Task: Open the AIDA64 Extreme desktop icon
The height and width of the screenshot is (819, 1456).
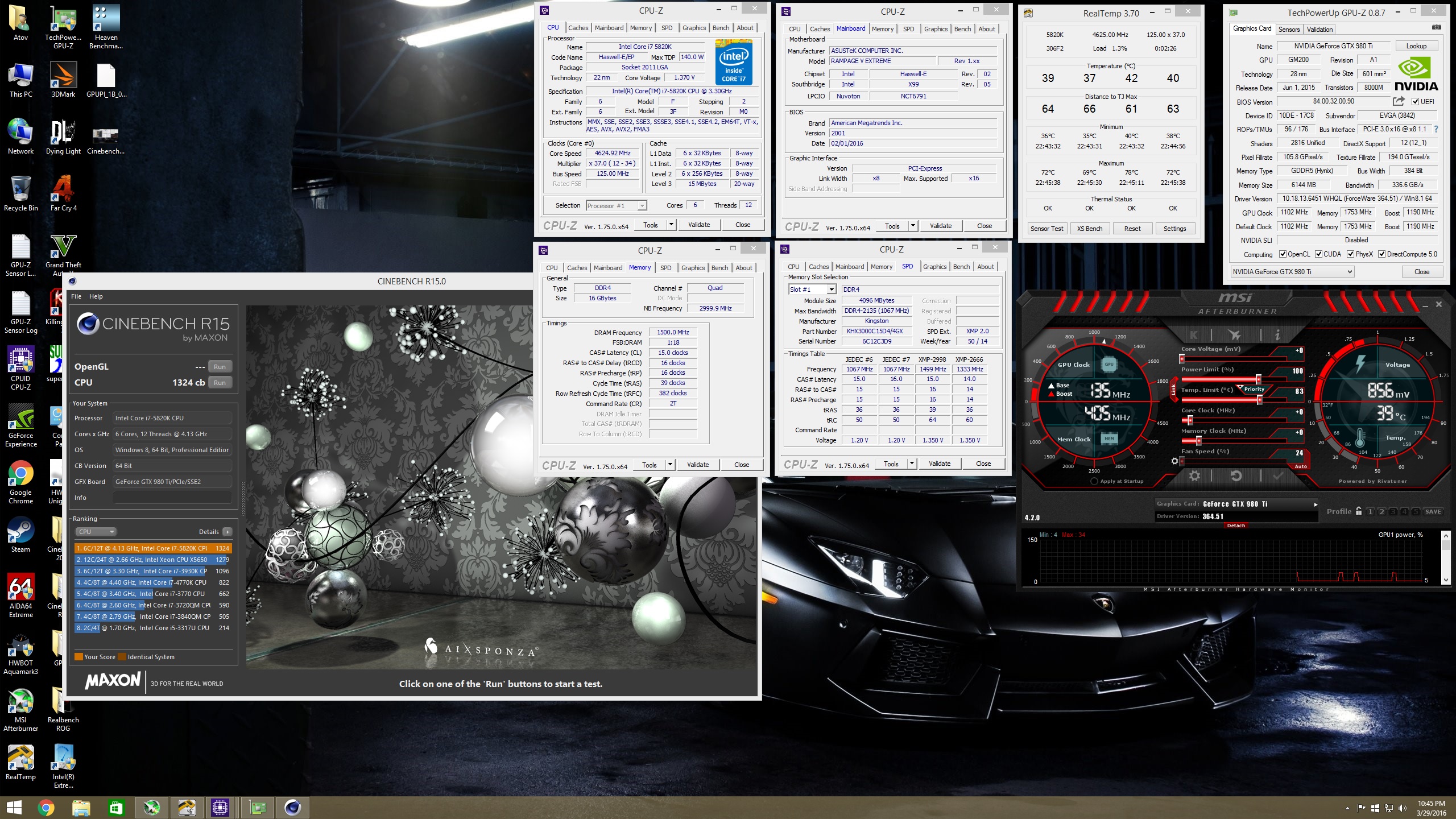Action: pos(20,596)
